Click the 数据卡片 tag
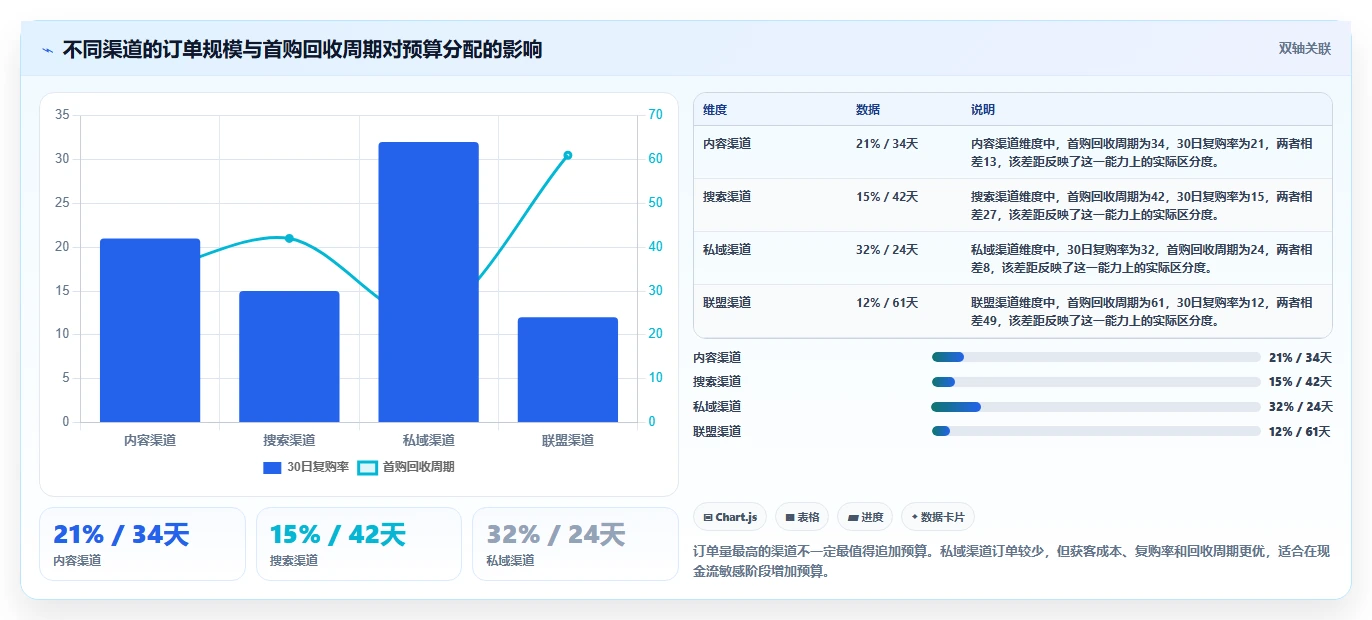This screenshot has height=620, width=1372. [x=938, y=517]
